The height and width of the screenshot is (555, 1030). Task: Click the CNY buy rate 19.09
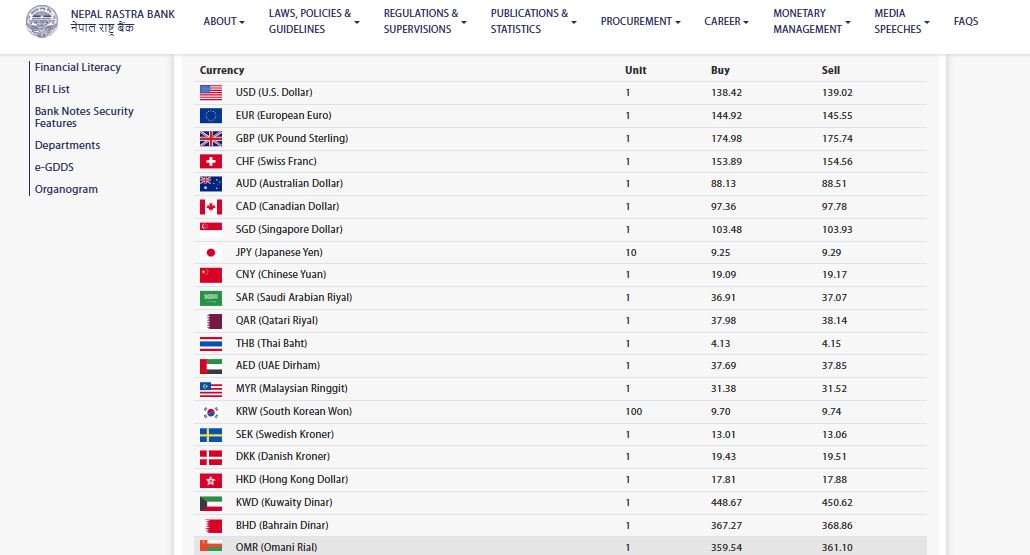click(x=723, y=275)
